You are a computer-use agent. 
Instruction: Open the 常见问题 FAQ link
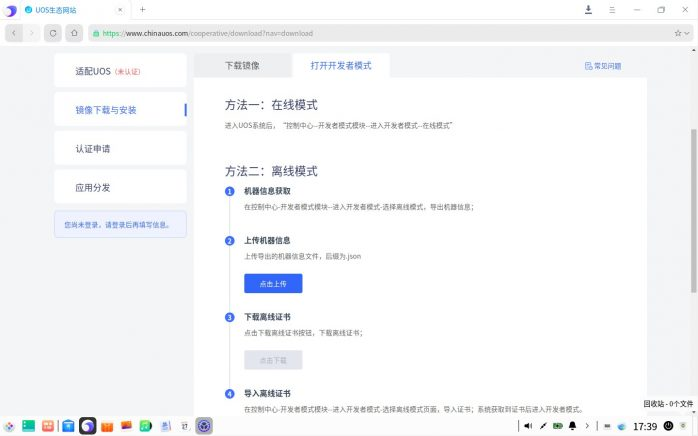[x=603, y=66]
